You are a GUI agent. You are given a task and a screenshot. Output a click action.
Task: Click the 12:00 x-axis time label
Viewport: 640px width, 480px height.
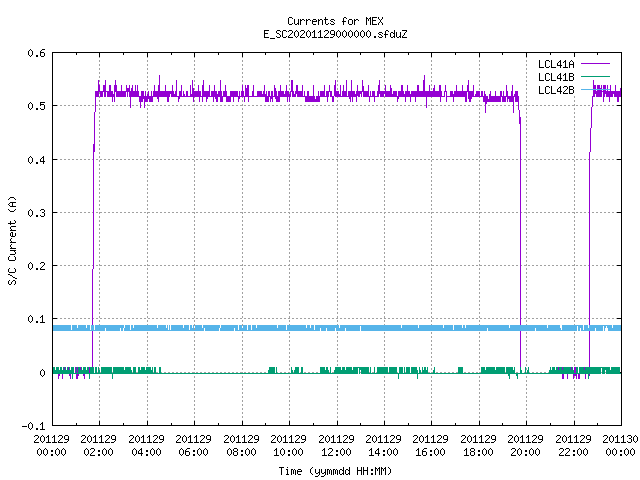click(336, 452)
